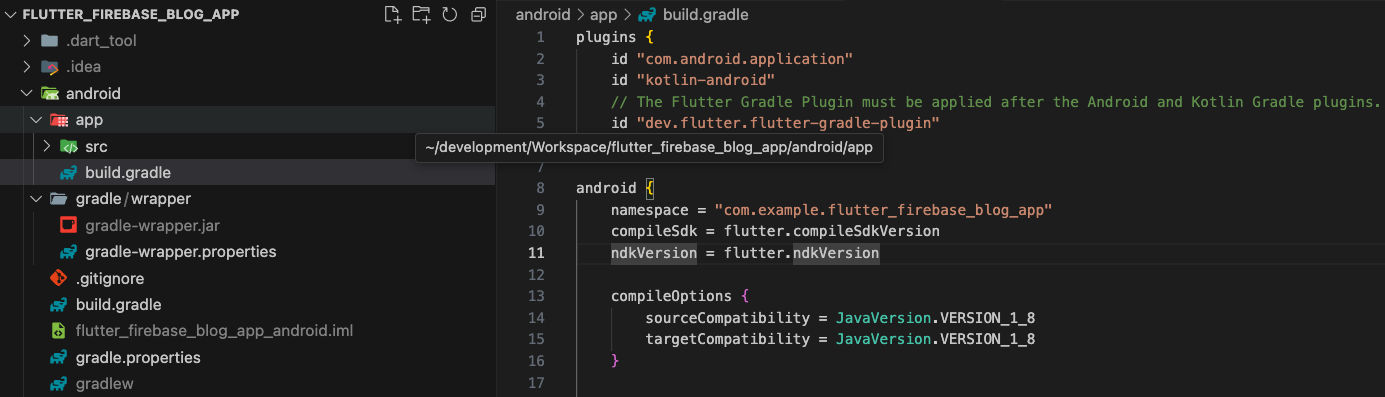The image size is (1385, 397).
Task: Click the git icon beside .gitignore
Action: pyautogui.click(x=58, y=278)
